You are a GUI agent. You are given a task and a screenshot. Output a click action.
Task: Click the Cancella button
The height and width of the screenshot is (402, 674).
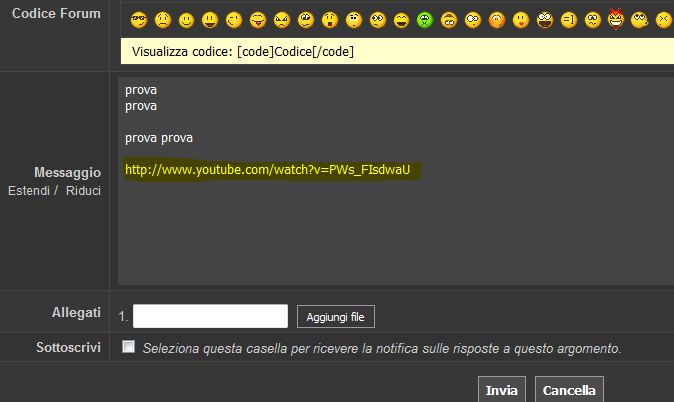point(569,390)
